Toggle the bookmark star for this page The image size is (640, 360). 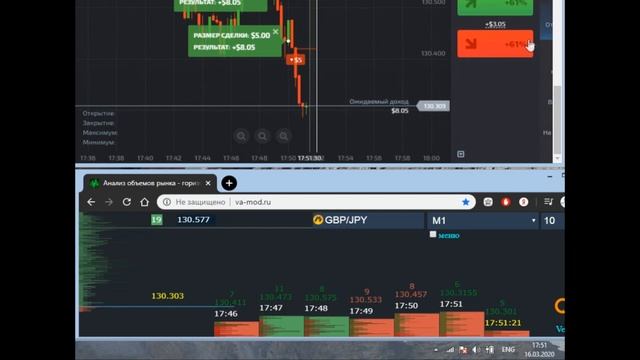[466, 202]
